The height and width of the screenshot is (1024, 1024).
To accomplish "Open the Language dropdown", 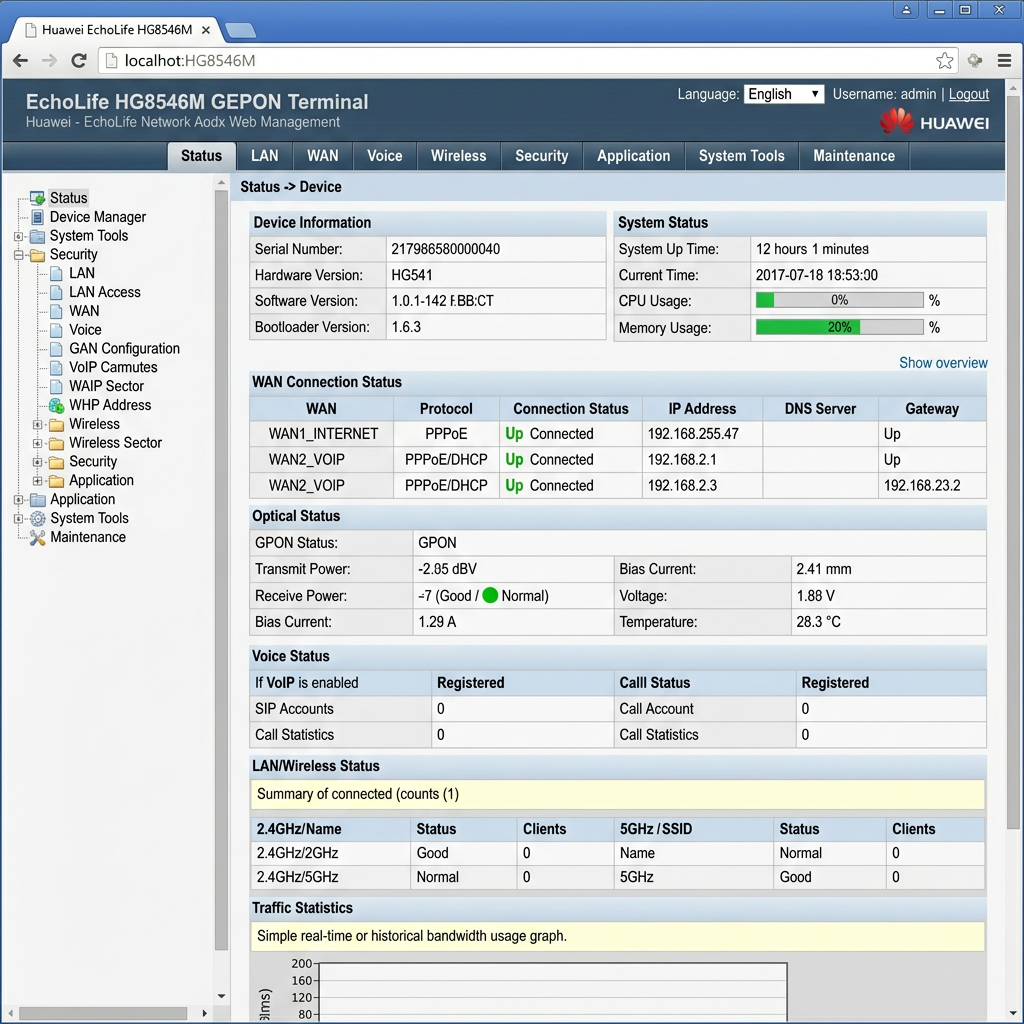I will pyautogui.click(x=783, y=94).
